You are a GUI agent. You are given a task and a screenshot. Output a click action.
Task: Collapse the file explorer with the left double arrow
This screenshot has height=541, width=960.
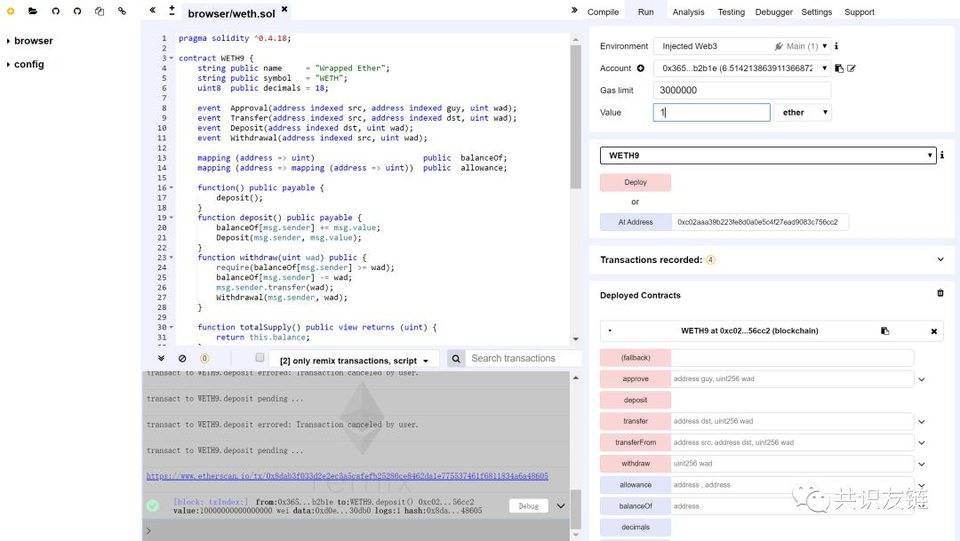pos(152,10)
